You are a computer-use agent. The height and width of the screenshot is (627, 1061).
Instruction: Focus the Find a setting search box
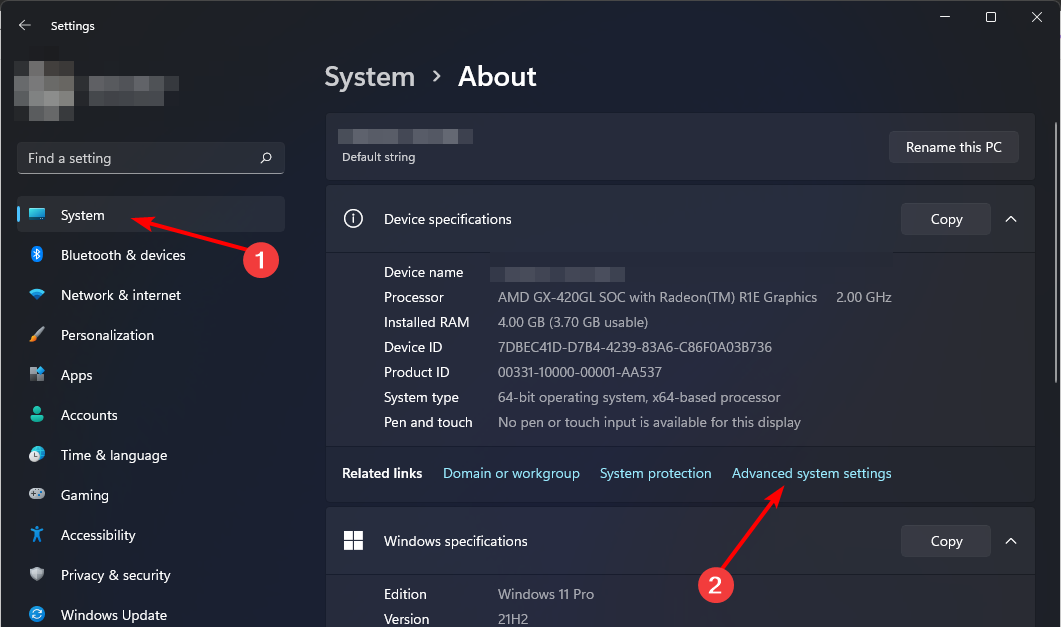[x=150, y=158]
